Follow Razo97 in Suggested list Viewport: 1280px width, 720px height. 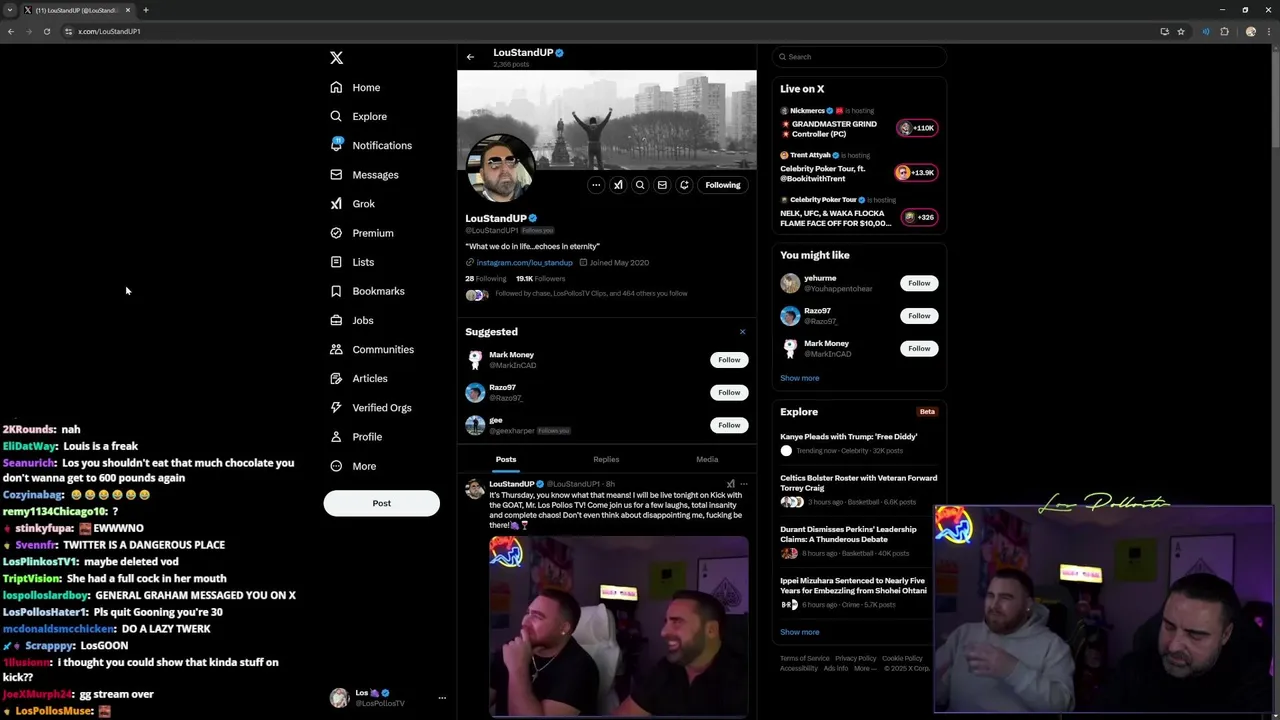[x=729, y=392]
